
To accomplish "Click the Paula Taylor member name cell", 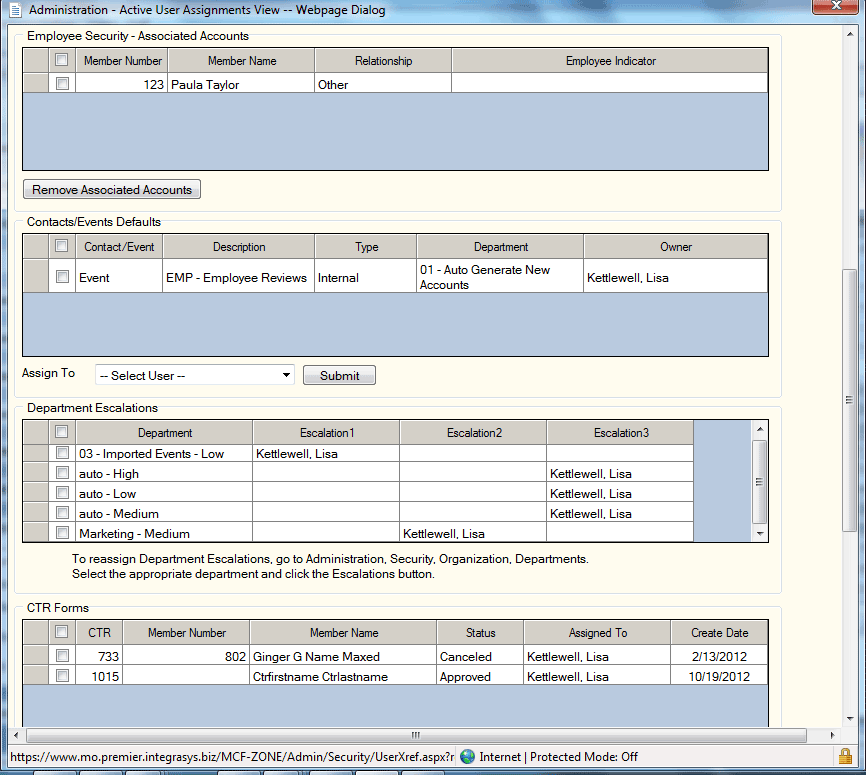I will click(x=241, y=85).
